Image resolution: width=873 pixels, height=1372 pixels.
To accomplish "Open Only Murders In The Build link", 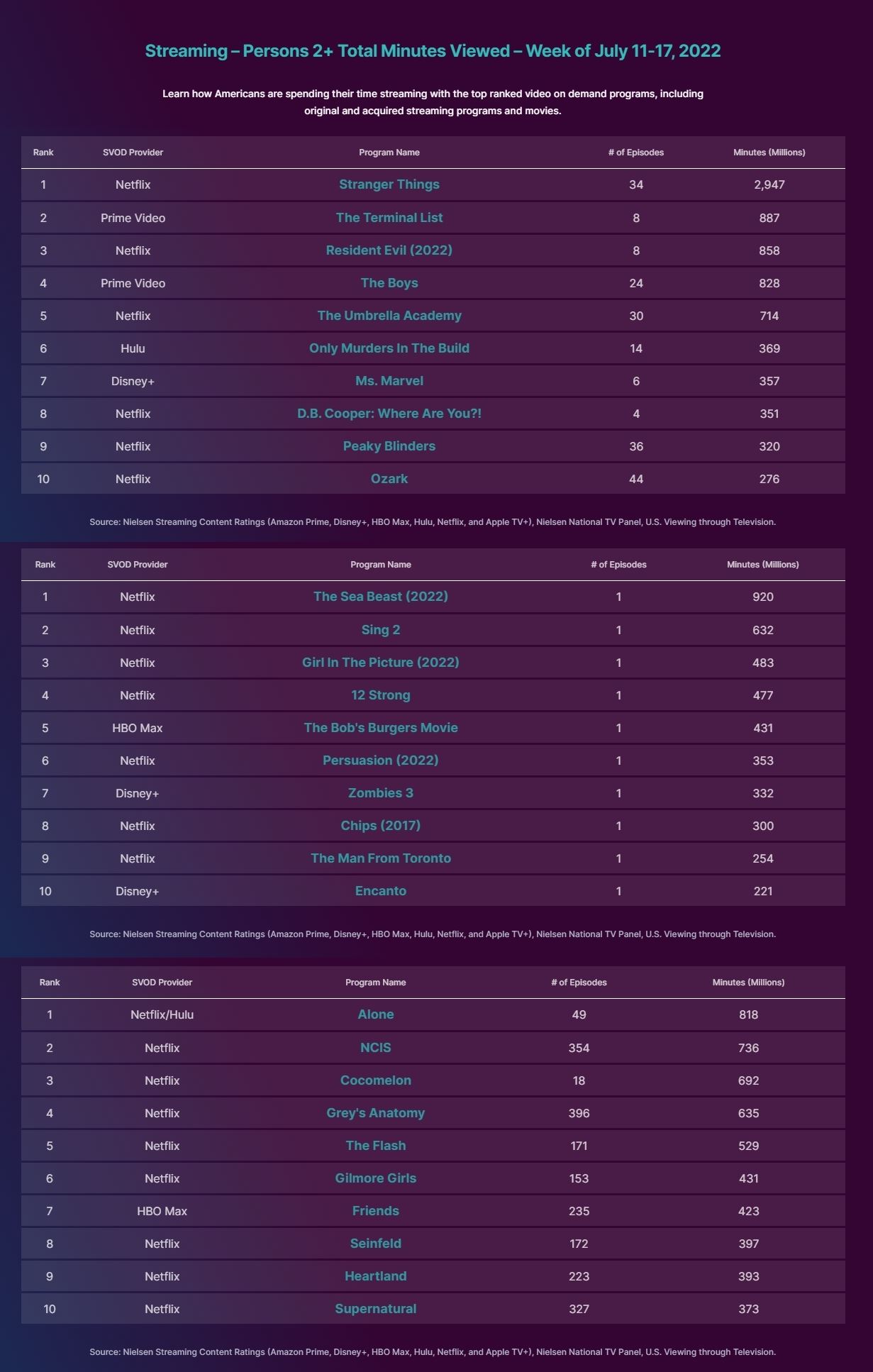I will pos(389,348).
